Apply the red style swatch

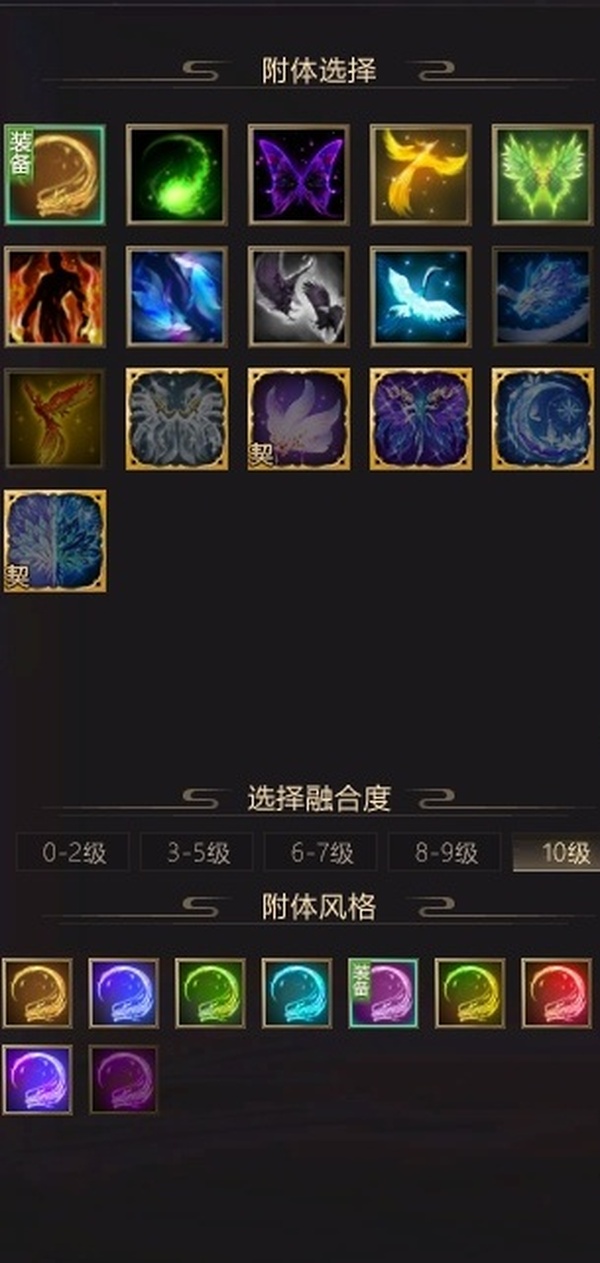(x=557, y=993)
